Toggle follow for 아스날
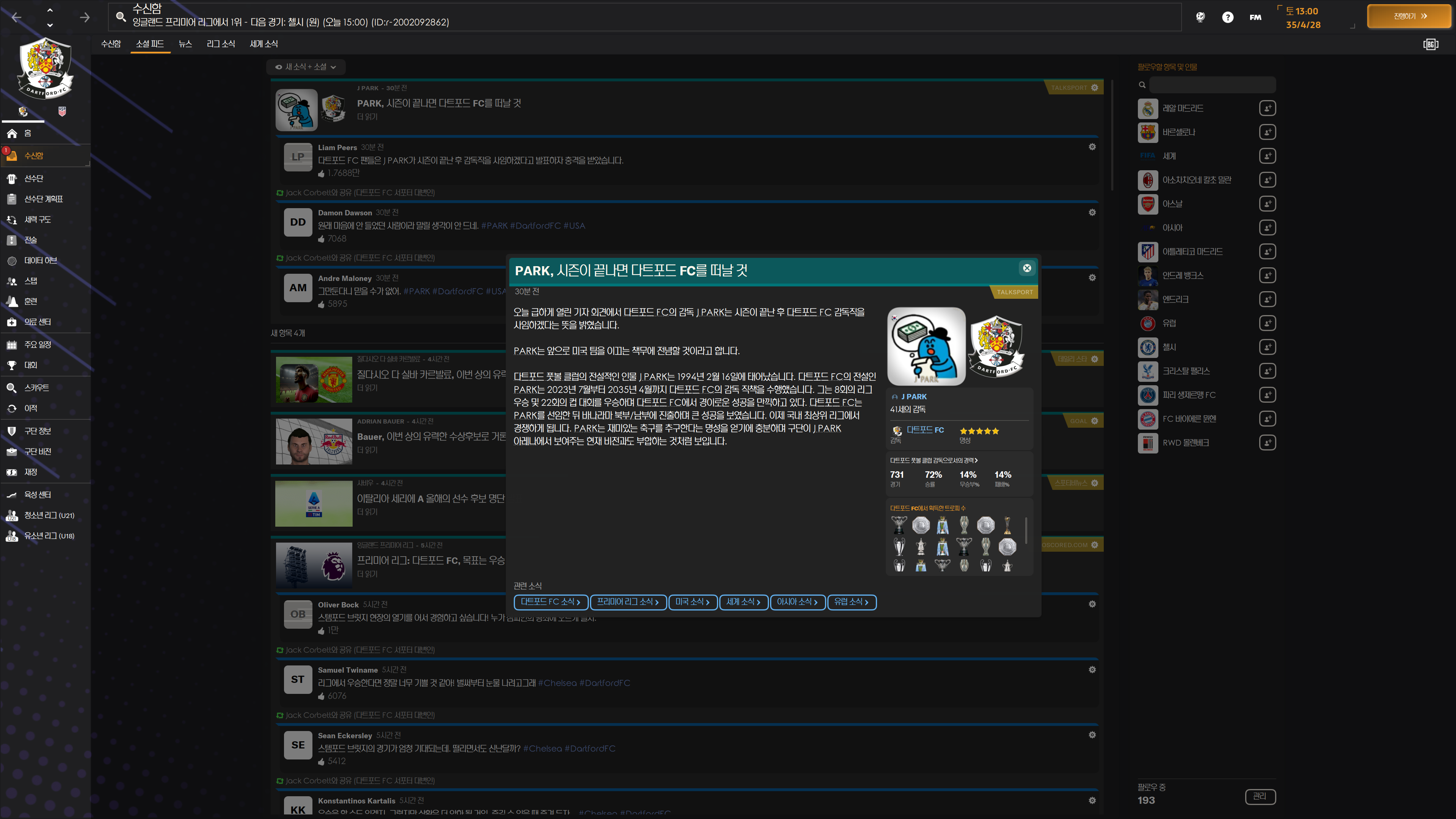1456x819 pixels. [x=1267, y=204]
